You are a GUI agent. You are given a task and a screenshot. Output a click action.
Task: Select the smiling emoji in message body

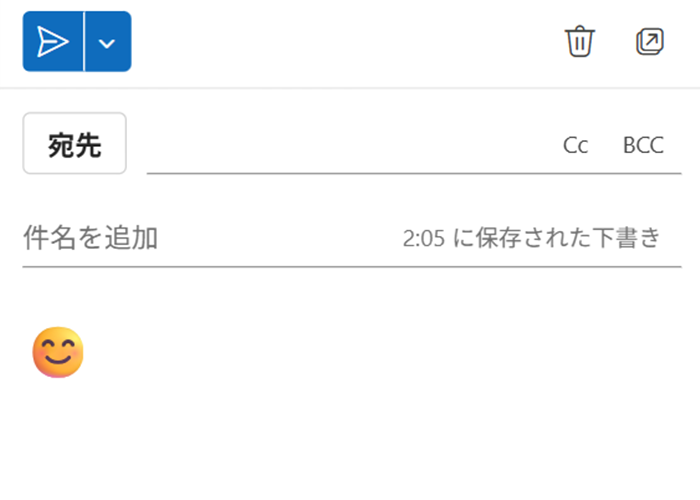coord(58,352)
